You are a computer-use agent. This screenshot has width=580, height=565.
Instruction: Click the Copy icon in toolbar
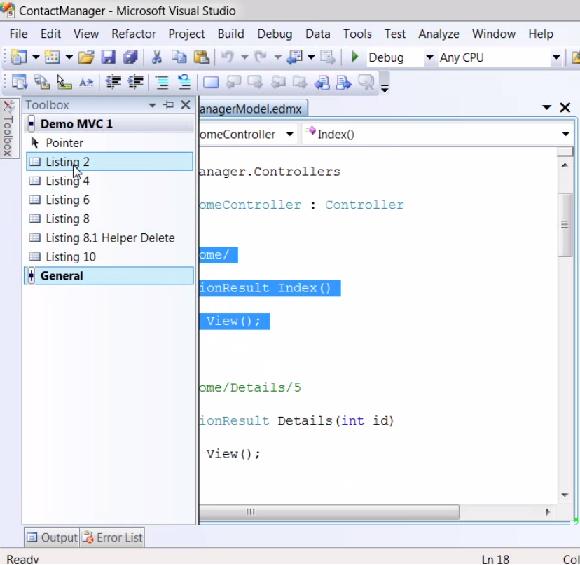pyautogui.click(x=179, y=57)
